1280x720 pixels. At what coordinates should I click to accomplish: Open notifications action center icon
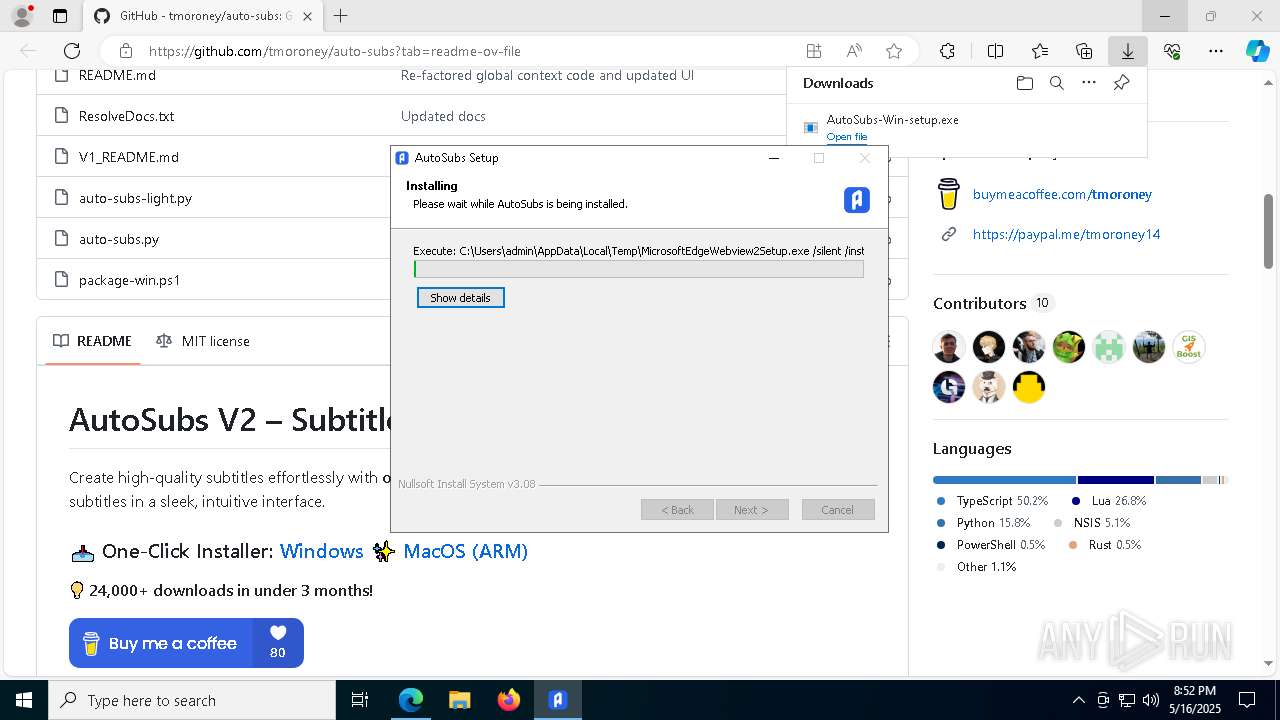[1247, 700]
